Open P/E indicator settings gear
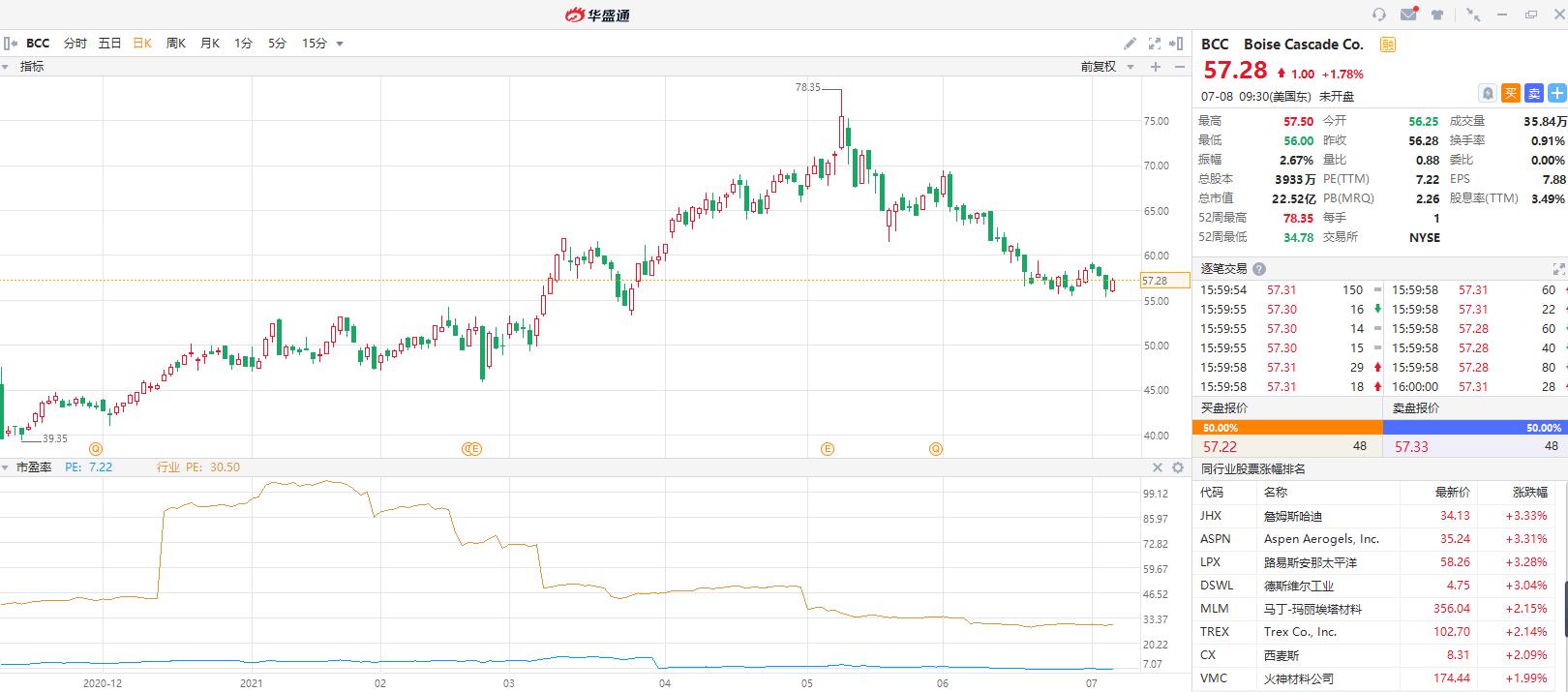1568x692 pixels. (x=1178, y=467)
